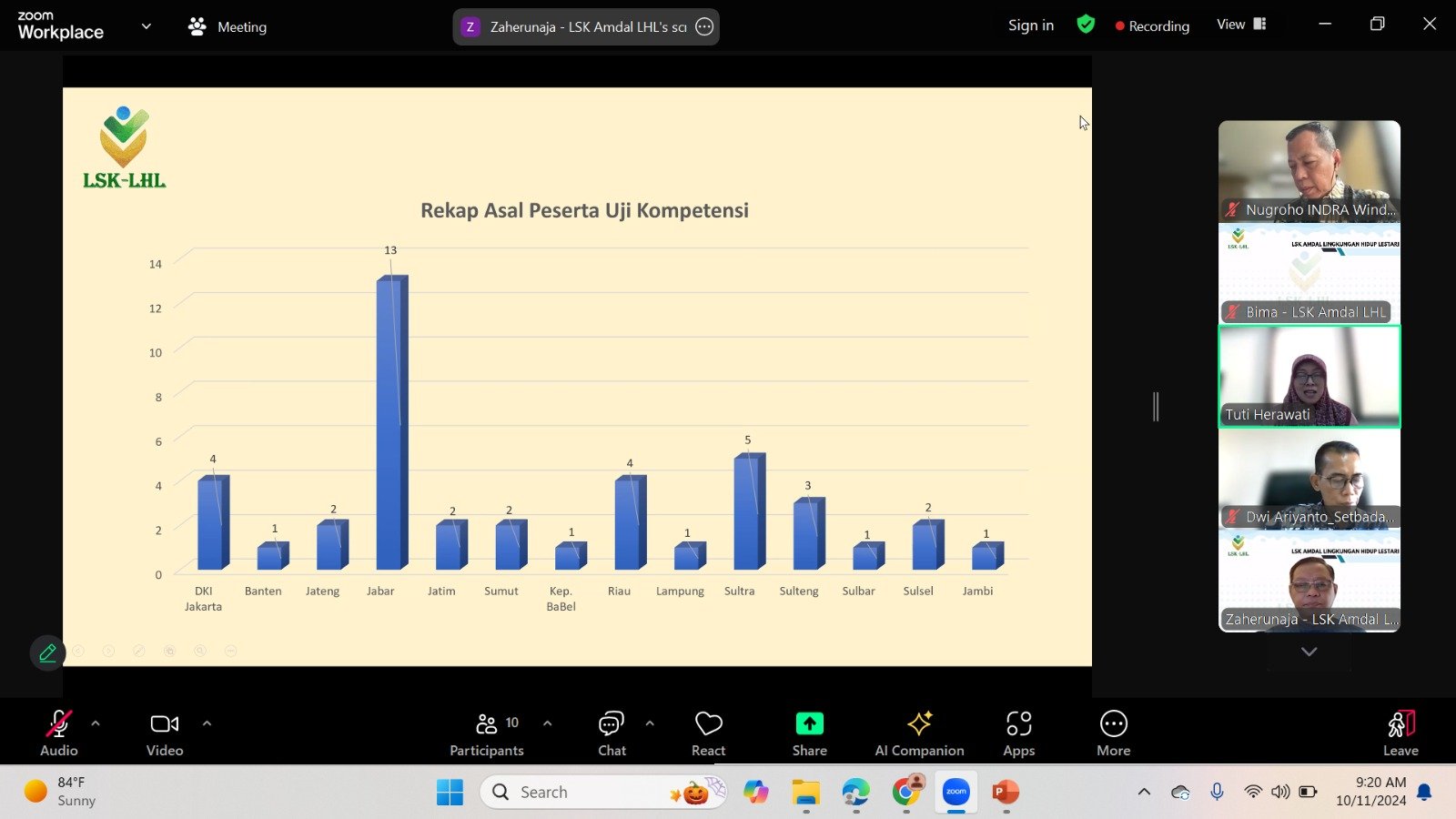Viewport: 1456px width, 819px height.
Task: Toggle the Video camera on
Action: (165, 733)
